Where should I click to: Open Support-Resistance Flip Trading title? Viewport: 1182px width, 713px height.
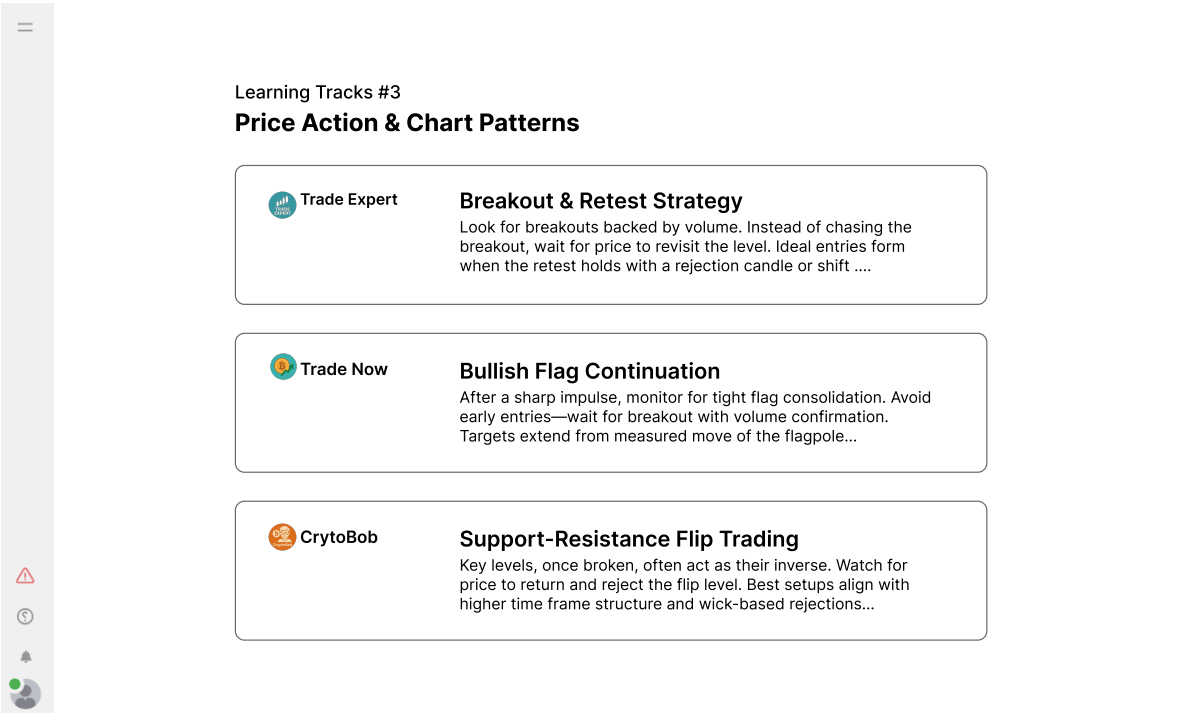(629, 539)
